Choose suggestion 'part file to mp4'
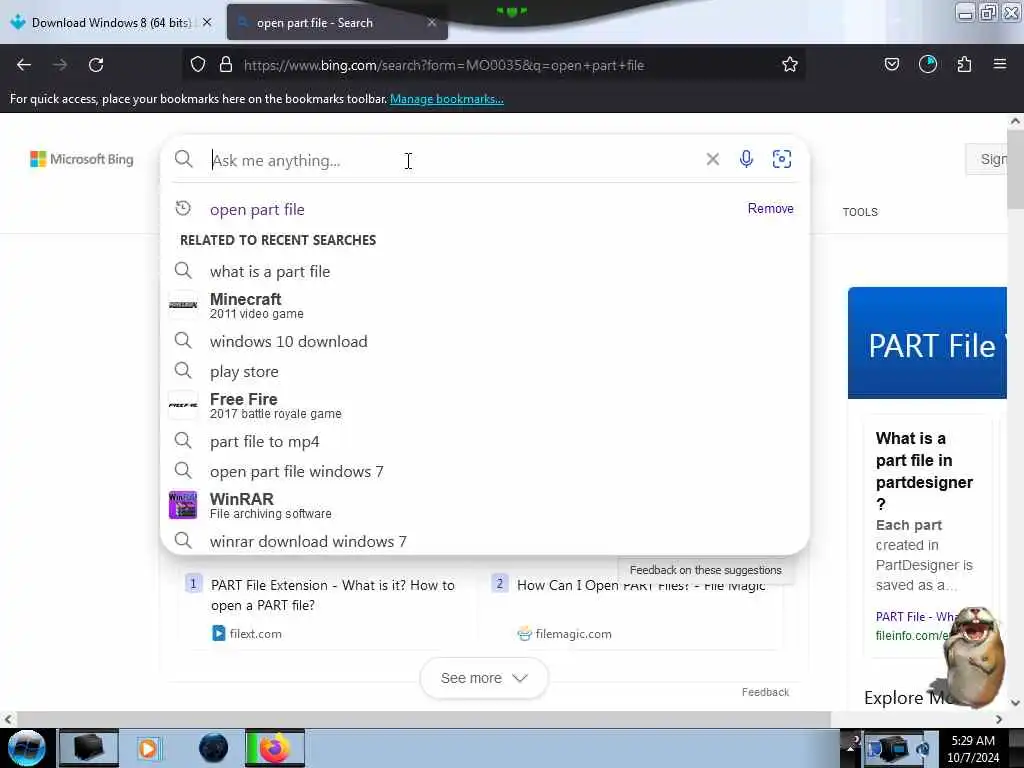 click(485, 441)
